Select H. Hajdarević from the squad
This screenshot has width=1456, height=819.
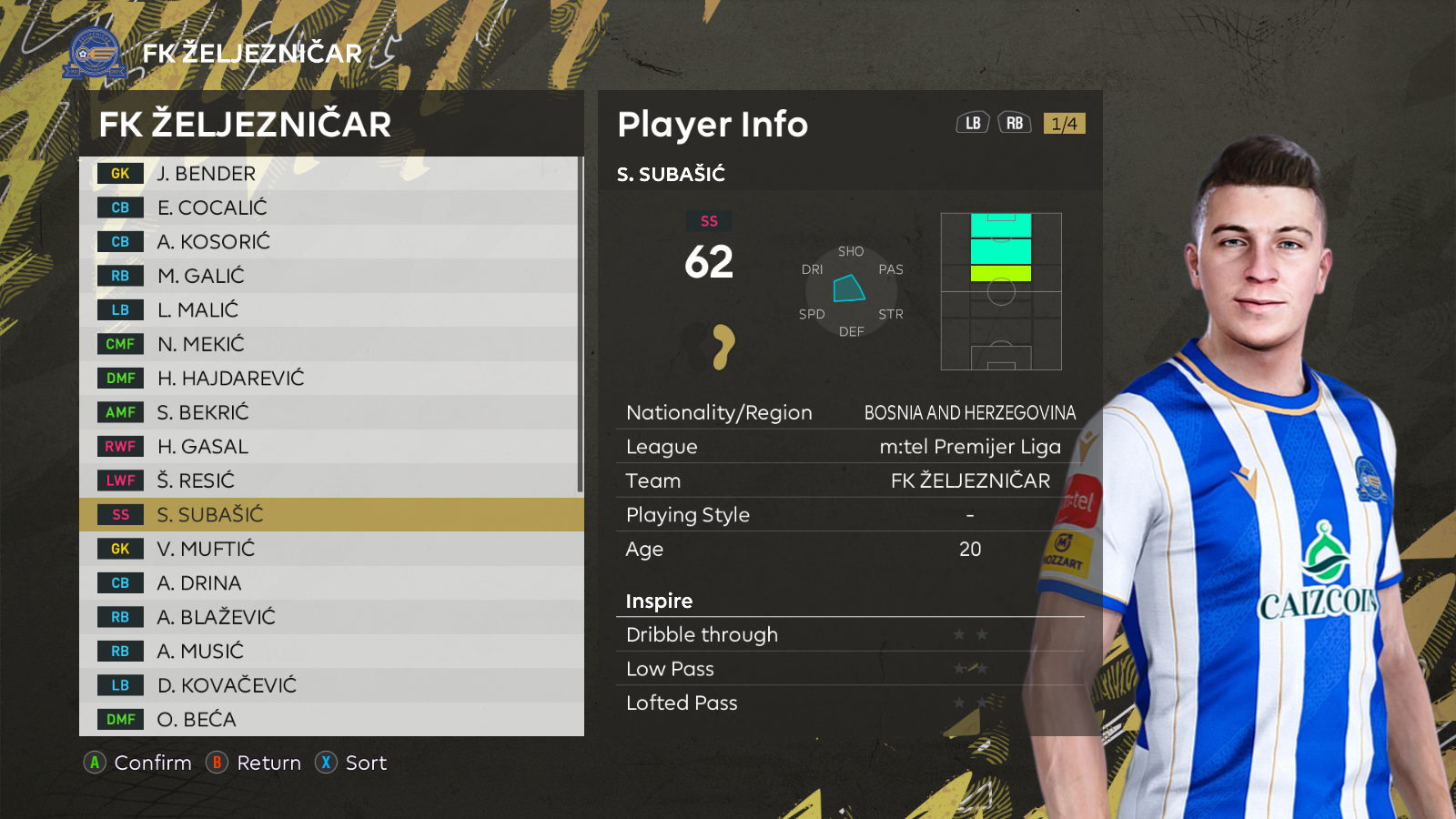331,378
